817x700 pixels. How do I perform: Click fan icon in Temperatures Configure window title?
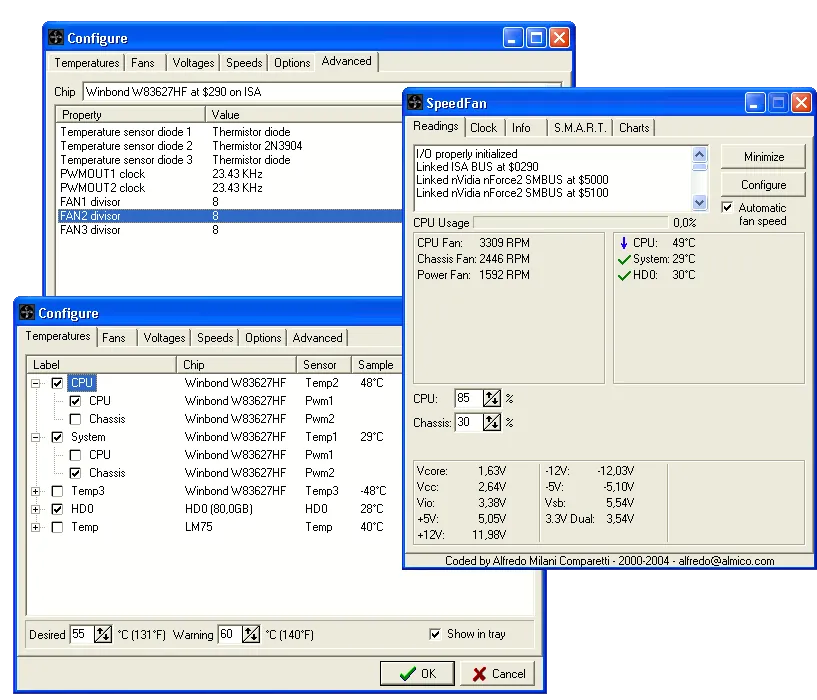(x=27, y=312)
